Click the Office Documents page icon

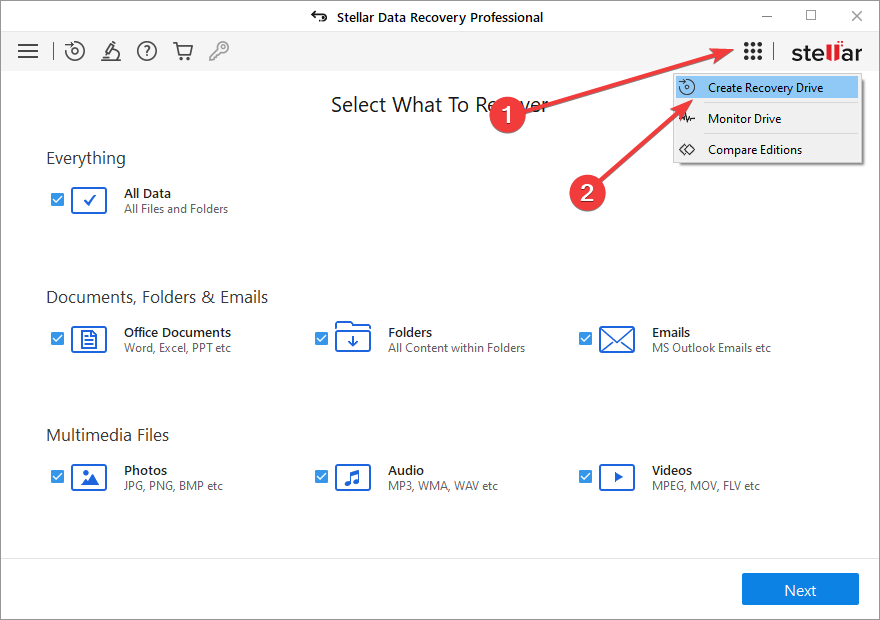[x=89, y=339]
